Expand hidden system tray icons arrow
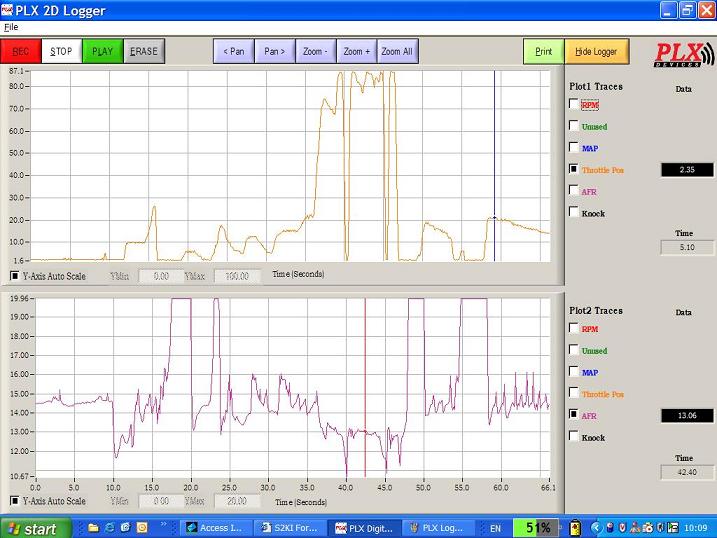This screenshot has height=538, width=717. point(596,528)
